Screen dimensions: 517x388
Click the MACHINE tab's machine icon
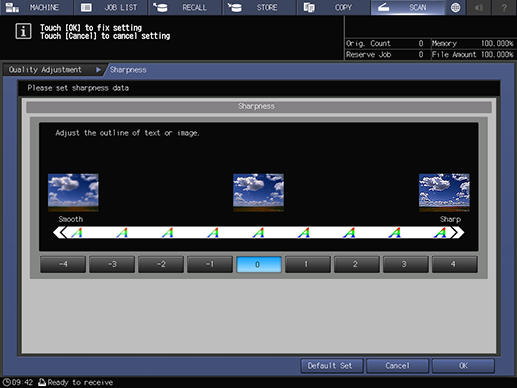(12, 7)
